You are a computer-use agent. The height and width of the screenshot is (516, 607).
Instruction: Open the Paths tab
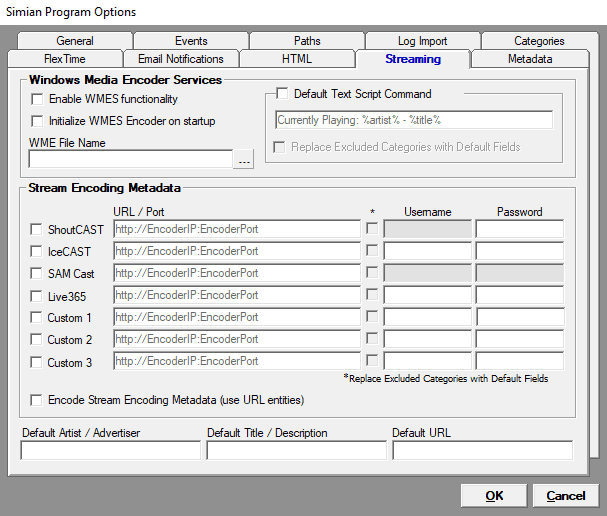[x=307, y=41]
